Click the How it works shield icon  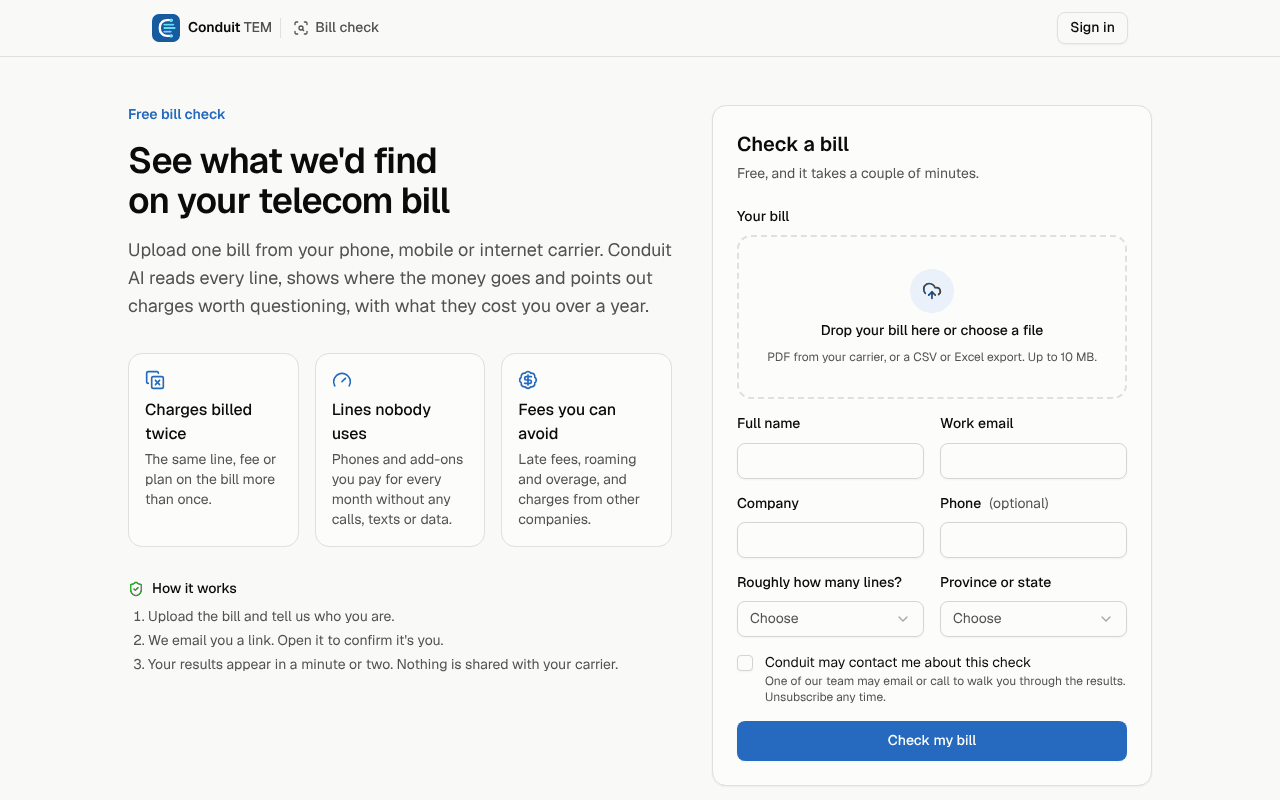[x=136, y=589]
